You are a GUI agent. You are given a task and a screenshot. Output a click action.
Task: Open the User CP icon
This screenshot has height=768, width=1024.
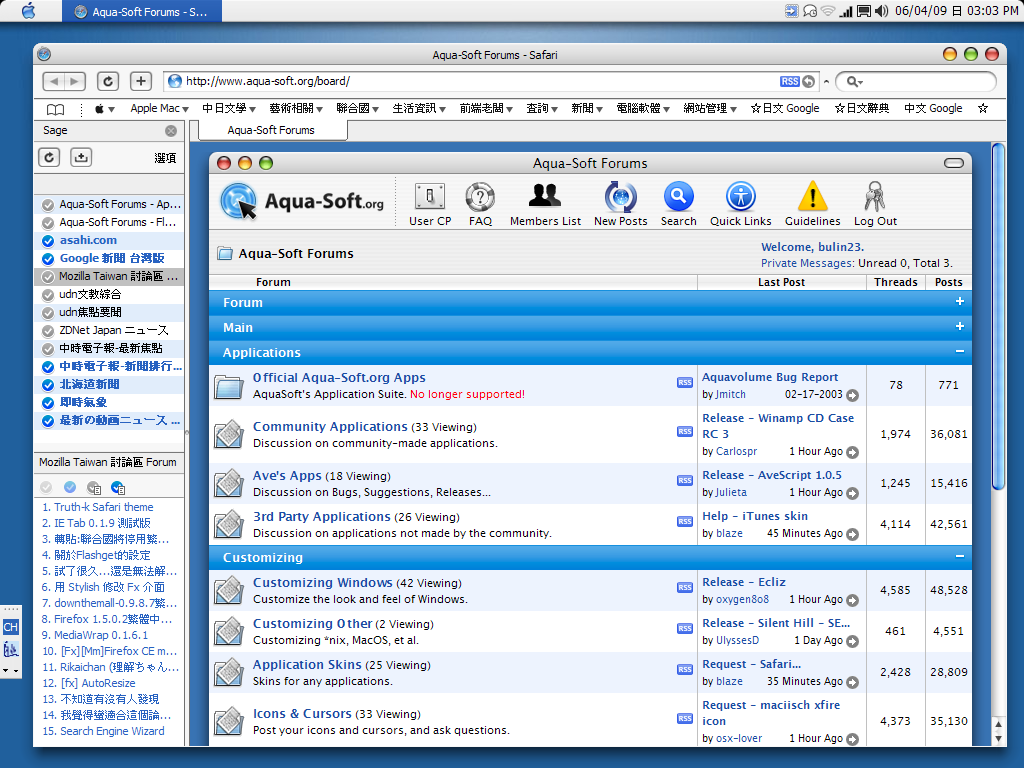click(x=430, y=196)
